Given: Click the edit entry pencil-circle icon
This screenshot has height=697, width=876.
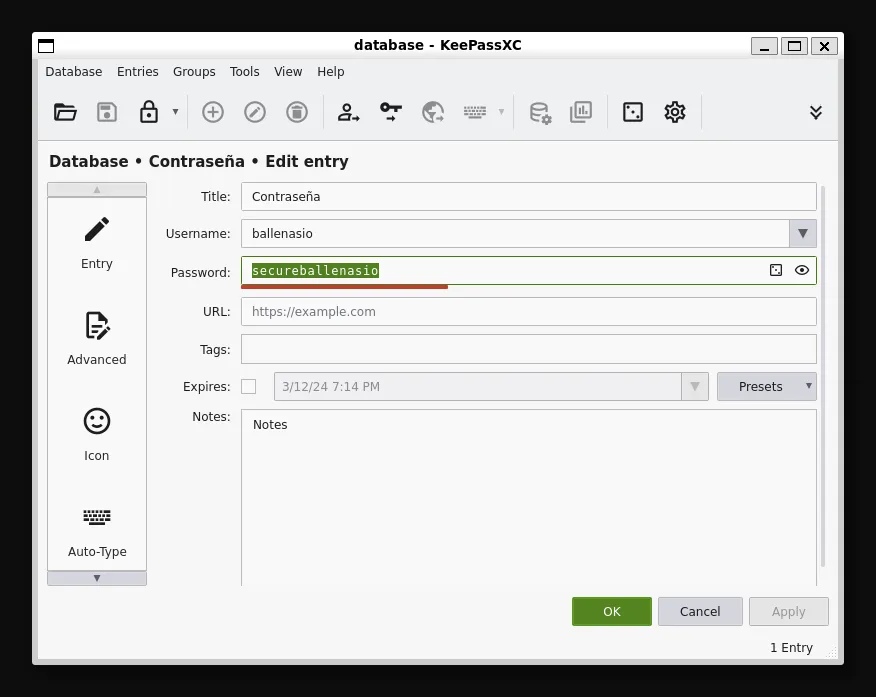Looking at the screenshot, I should (255, 112).
